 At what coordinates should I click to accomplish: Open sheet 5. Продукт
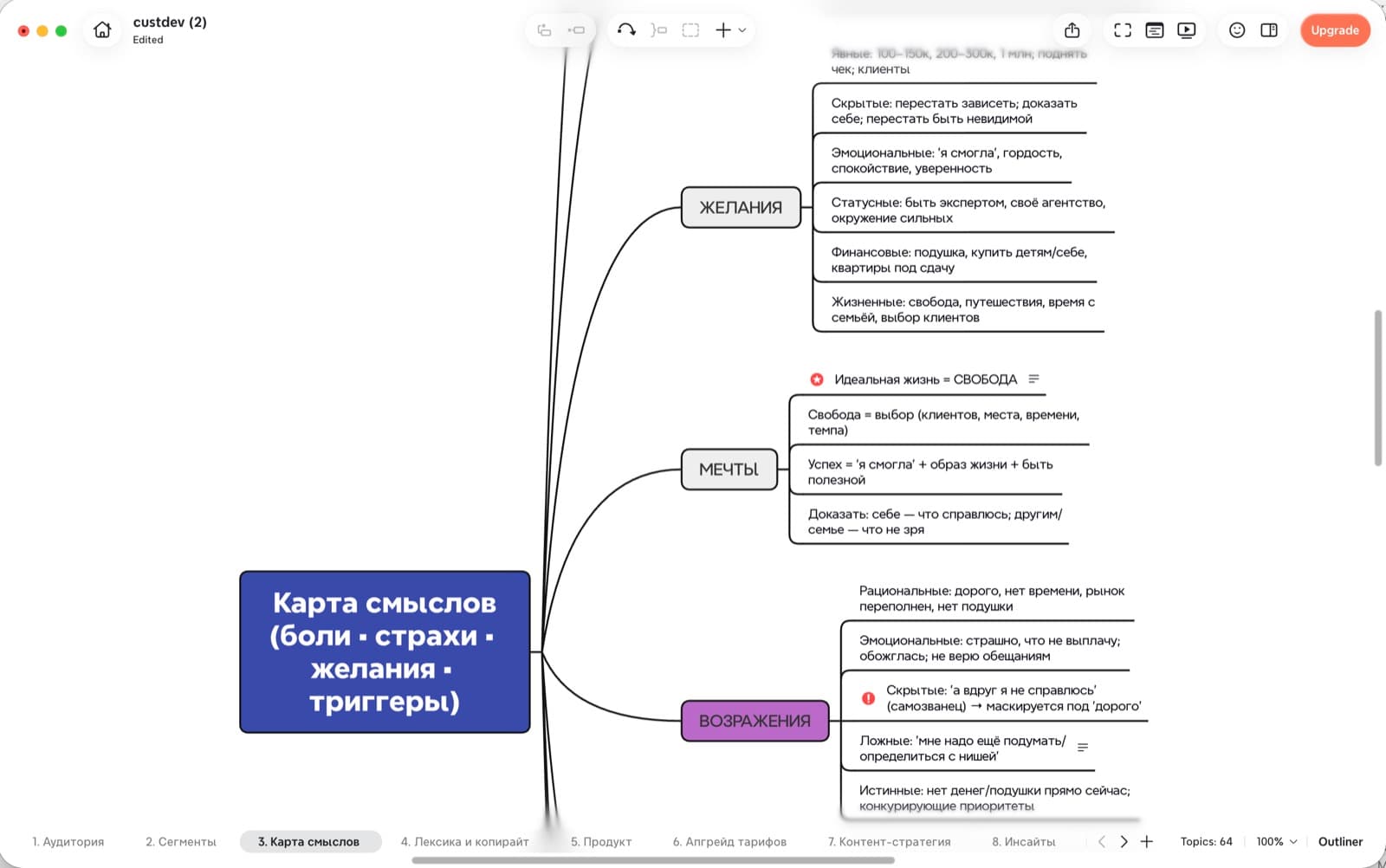point(601,841)
